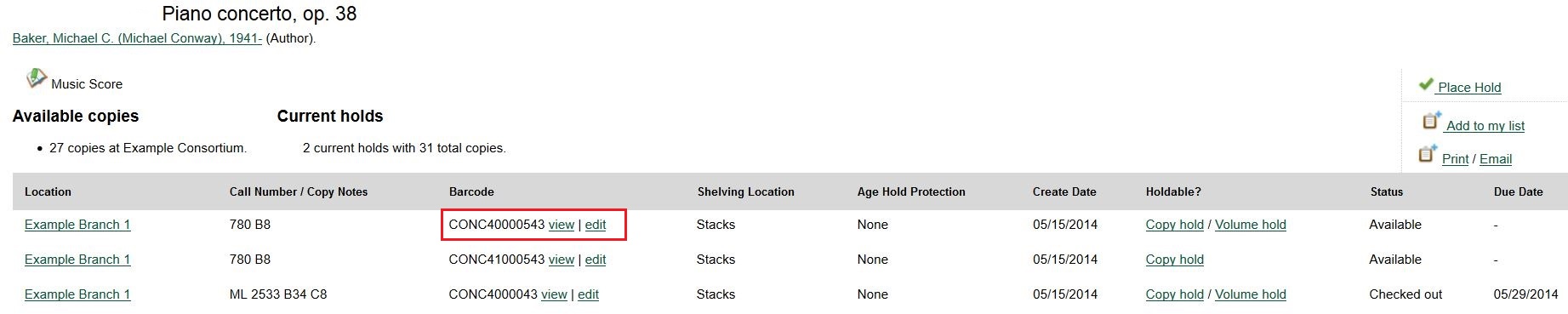Image resolution: width=1568 pixels, height=314 pixels.
Task: Click the green checkmark Place Hold icon
Action: [x=1426, y=84]
